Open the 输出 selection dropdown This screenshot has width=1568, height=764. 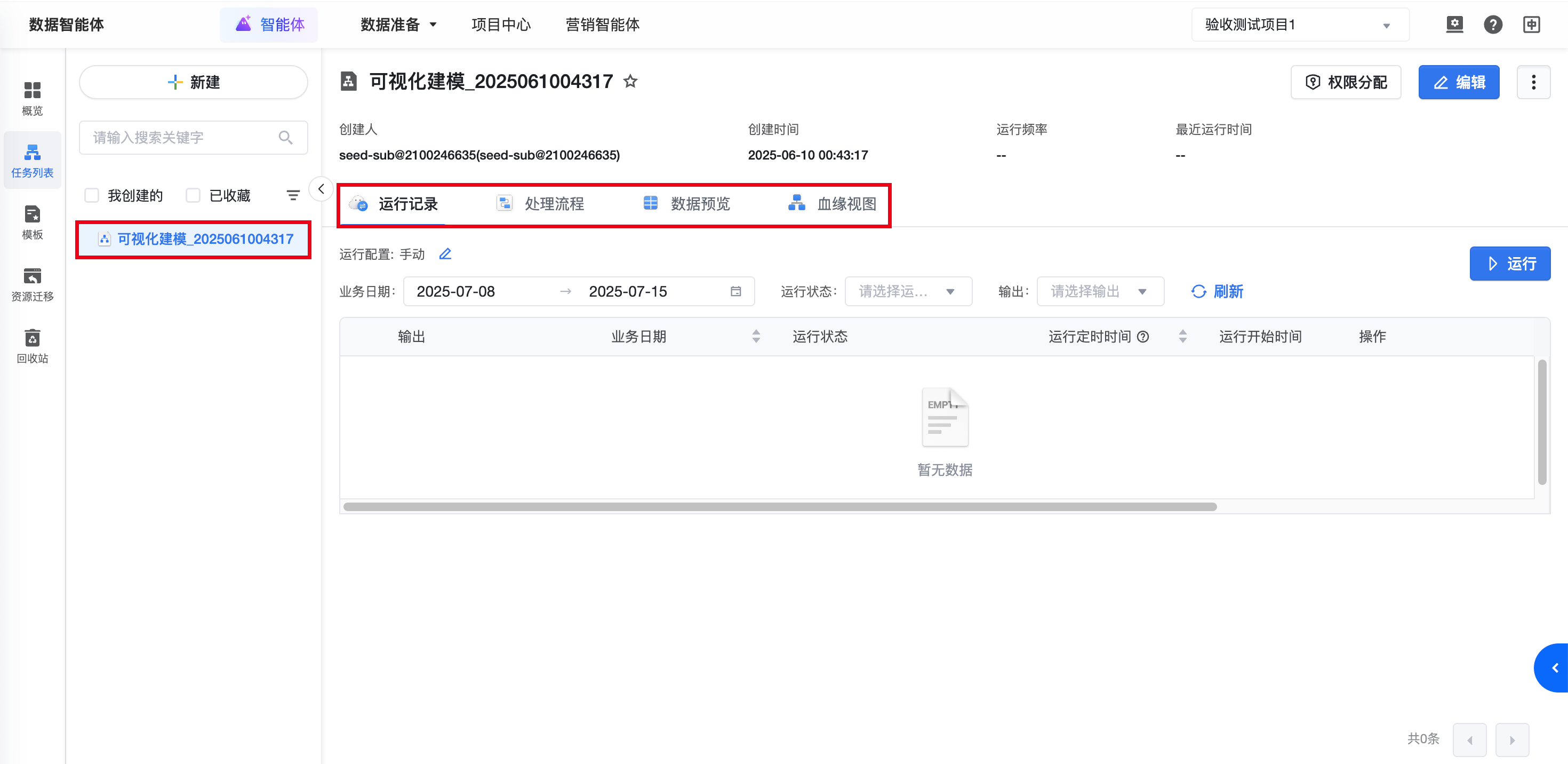pyautogui.click(x=1099, y=292)
